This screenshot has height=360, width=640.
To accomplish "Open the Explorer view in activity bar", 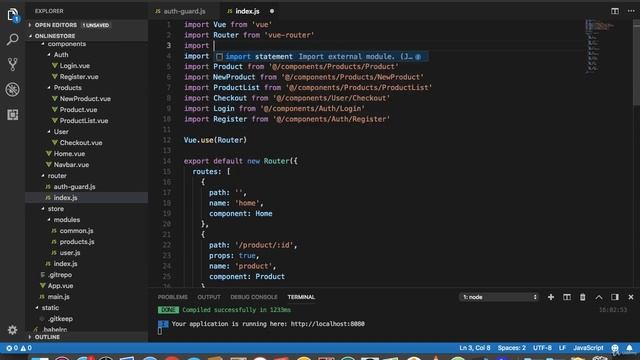I will pos(13,16).
